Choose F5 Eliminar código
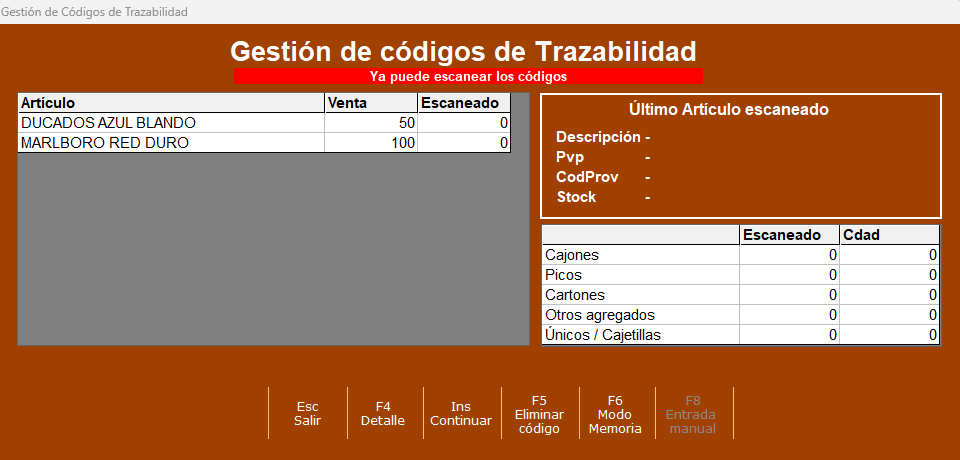The height and width of the screenshot is (460, 960). coord(539,413)
